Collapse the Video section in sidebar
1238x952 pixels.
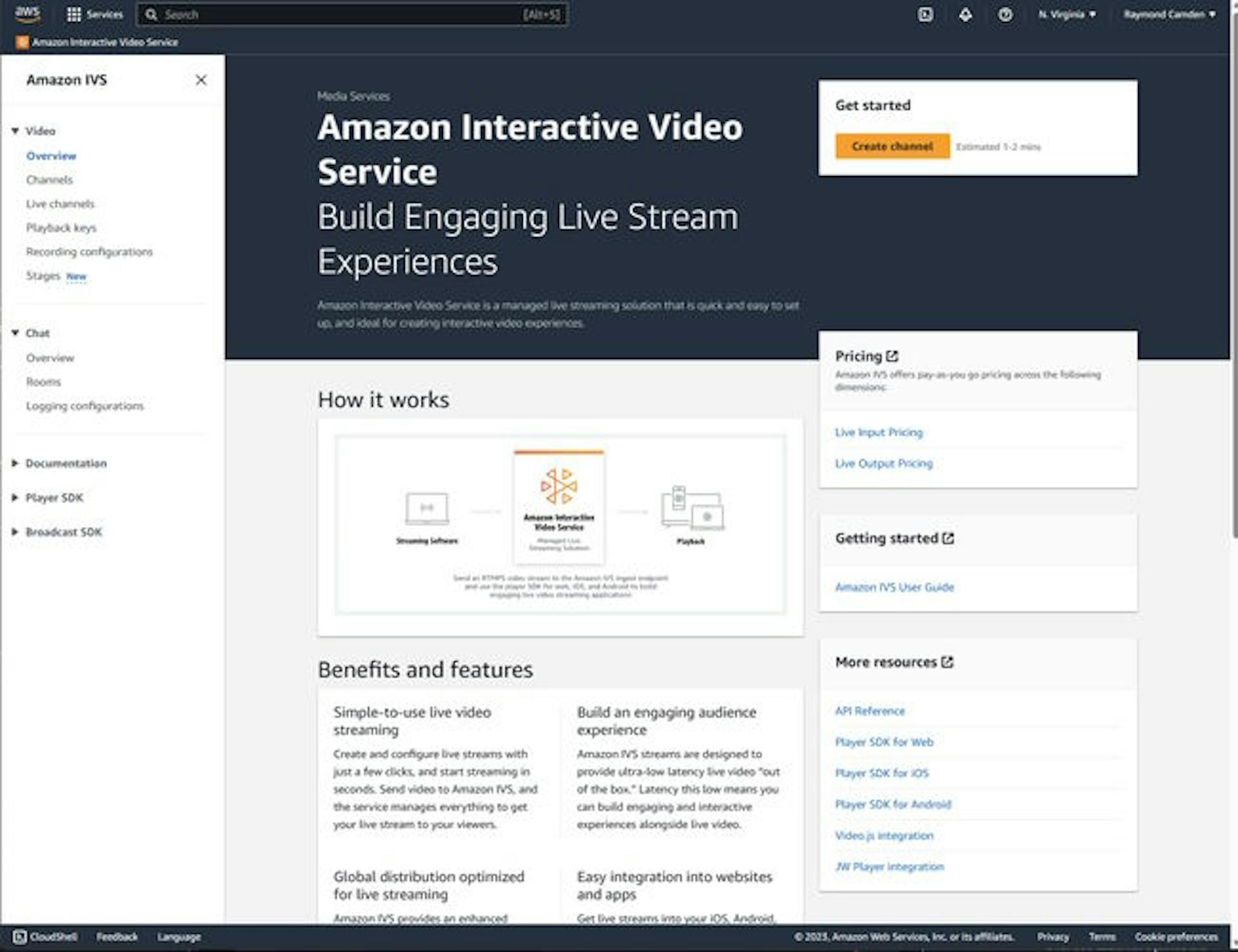[x=15, y=131]
